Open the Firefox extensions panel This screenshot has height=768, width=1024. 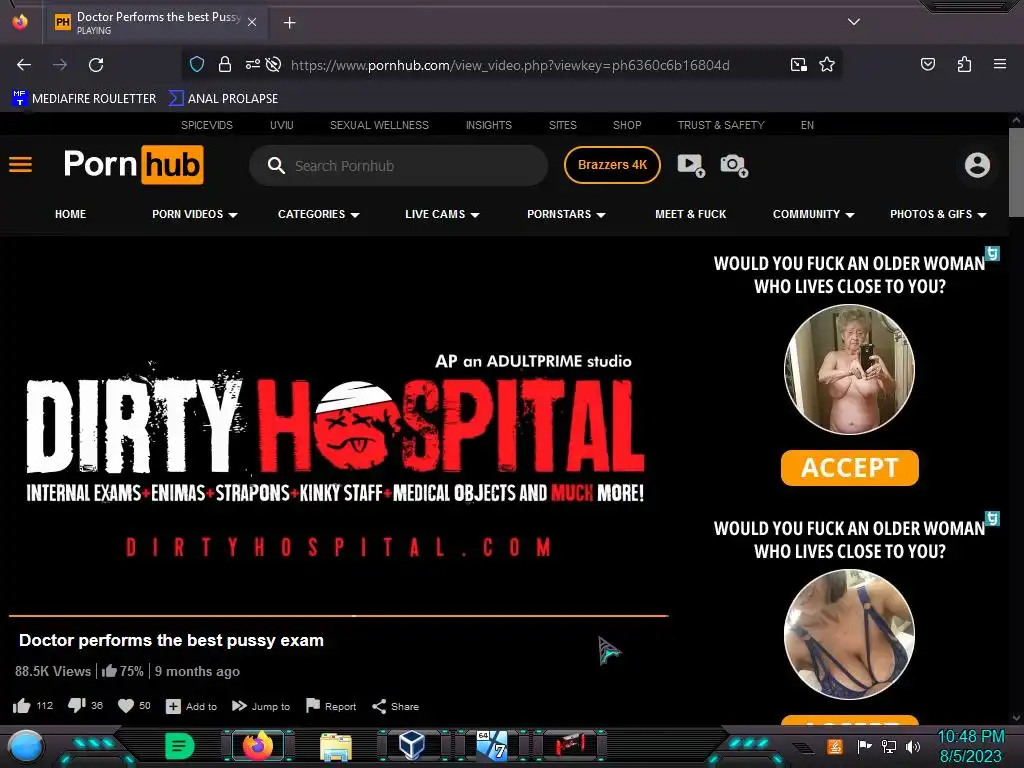pyautogui.click(x=964, y=64)
